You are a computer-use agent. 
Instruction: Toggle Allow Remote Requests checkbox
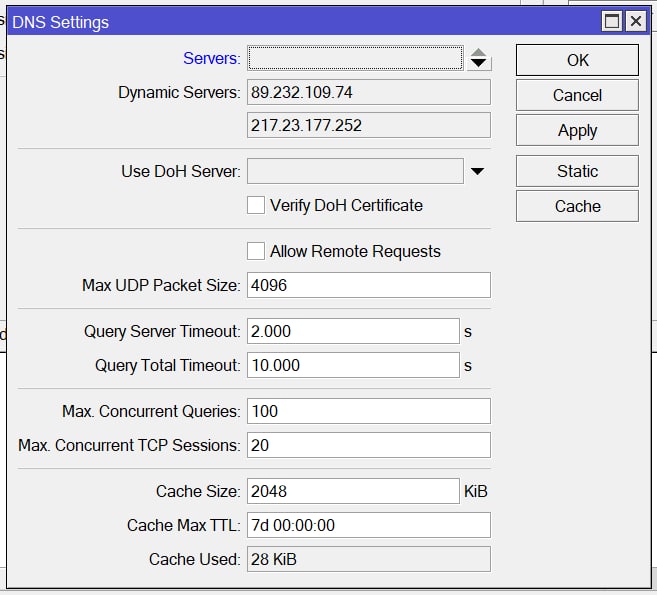tap(256, 251)
